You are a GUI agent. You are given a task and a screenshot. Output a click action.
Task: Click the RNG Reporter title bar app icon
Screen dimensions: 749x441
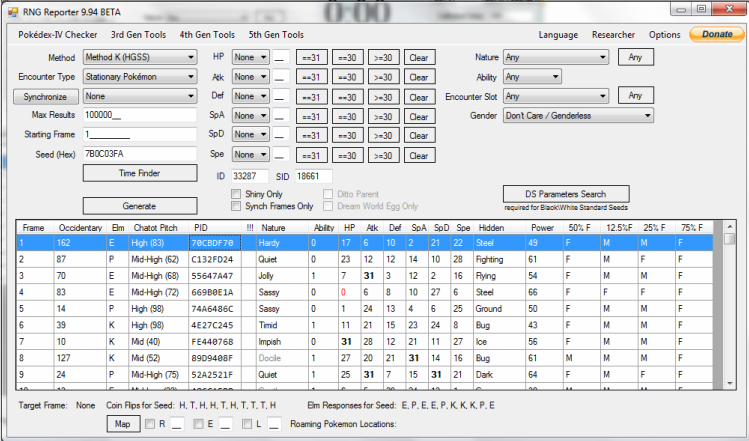click(x=13, y=12)
